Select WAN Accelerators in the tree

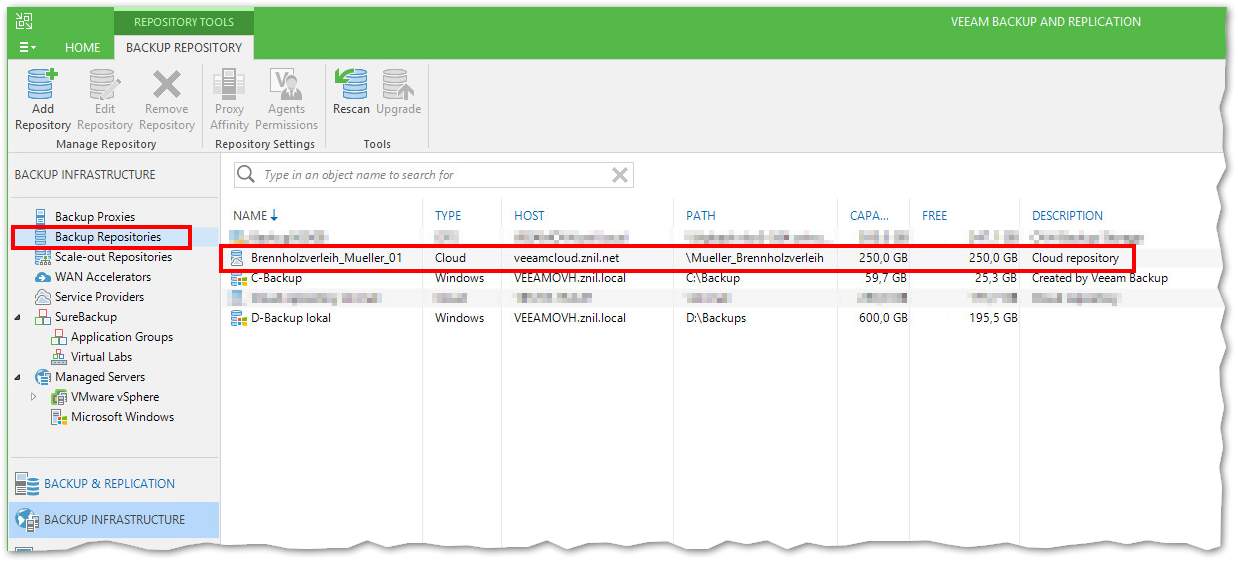coord(103,277)
